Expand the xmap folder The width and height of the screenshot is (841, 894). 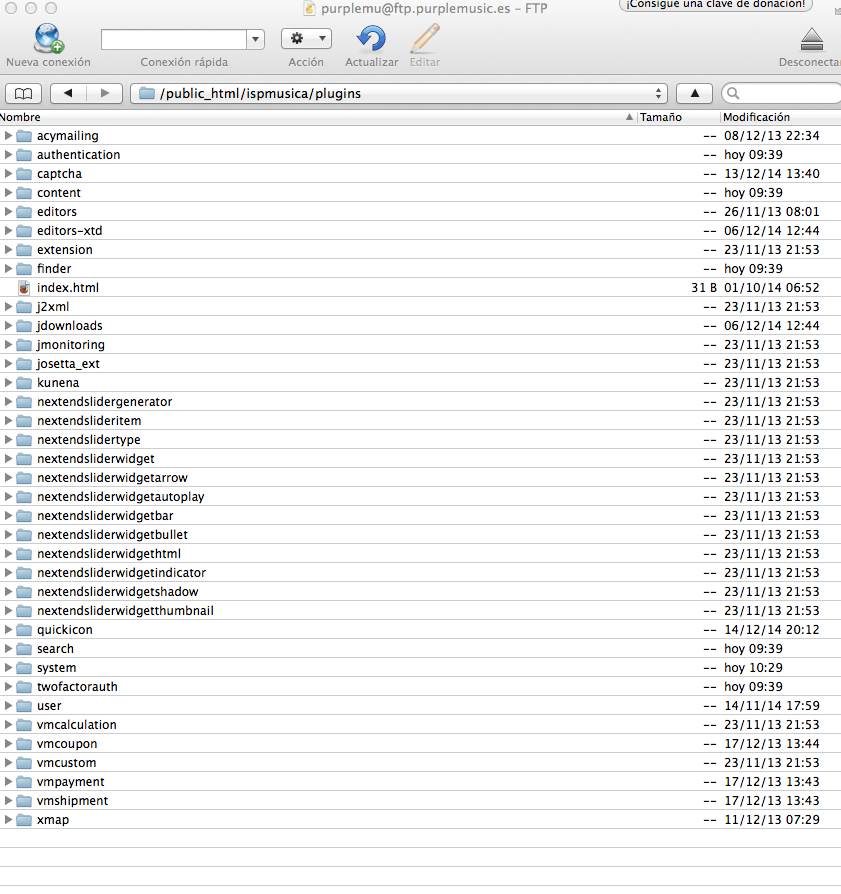8,819
